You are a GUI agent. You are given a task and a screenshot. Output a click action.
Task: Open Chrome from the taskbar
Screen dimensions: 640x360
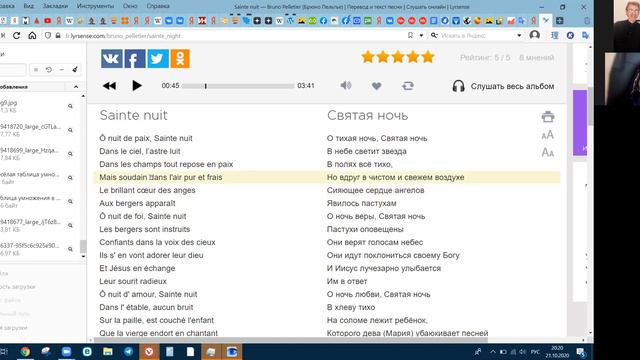tap(25, 351)
